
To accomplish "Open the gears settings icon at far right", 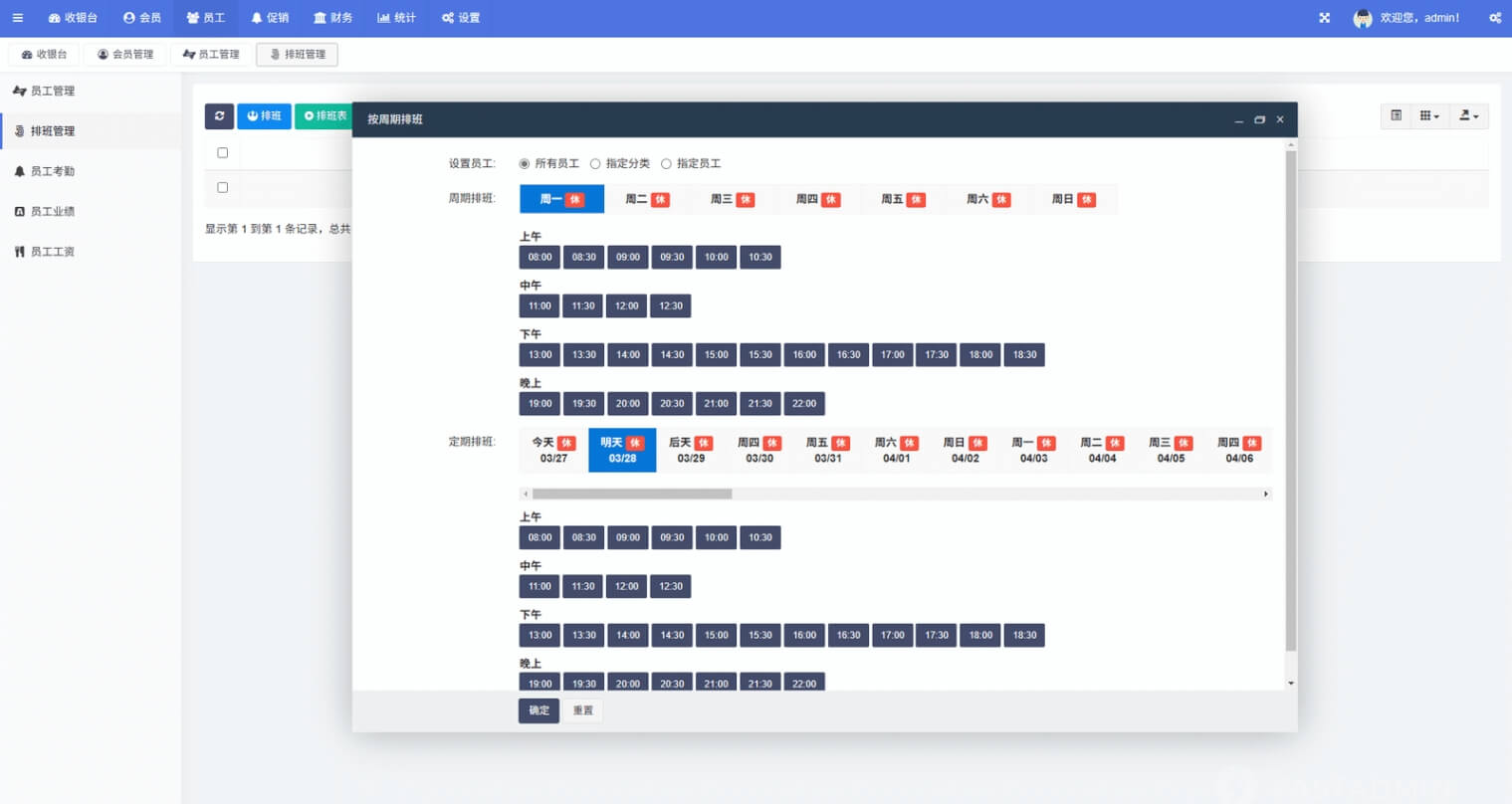I will (x=1494, y=18).
